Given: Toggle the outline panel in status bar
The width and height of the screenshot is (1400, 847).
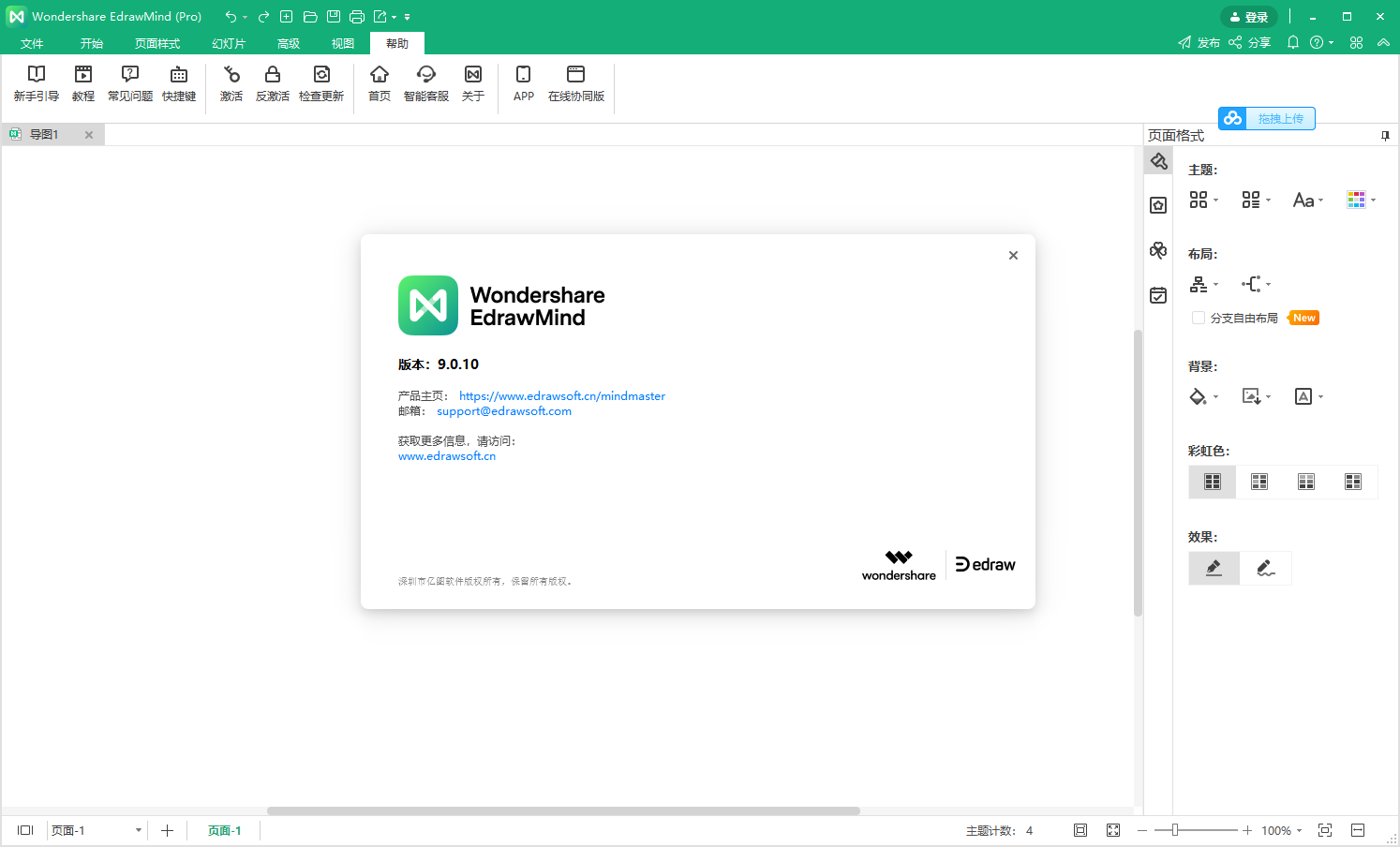Looking at the screenshot, I should (x=25, y=830).
